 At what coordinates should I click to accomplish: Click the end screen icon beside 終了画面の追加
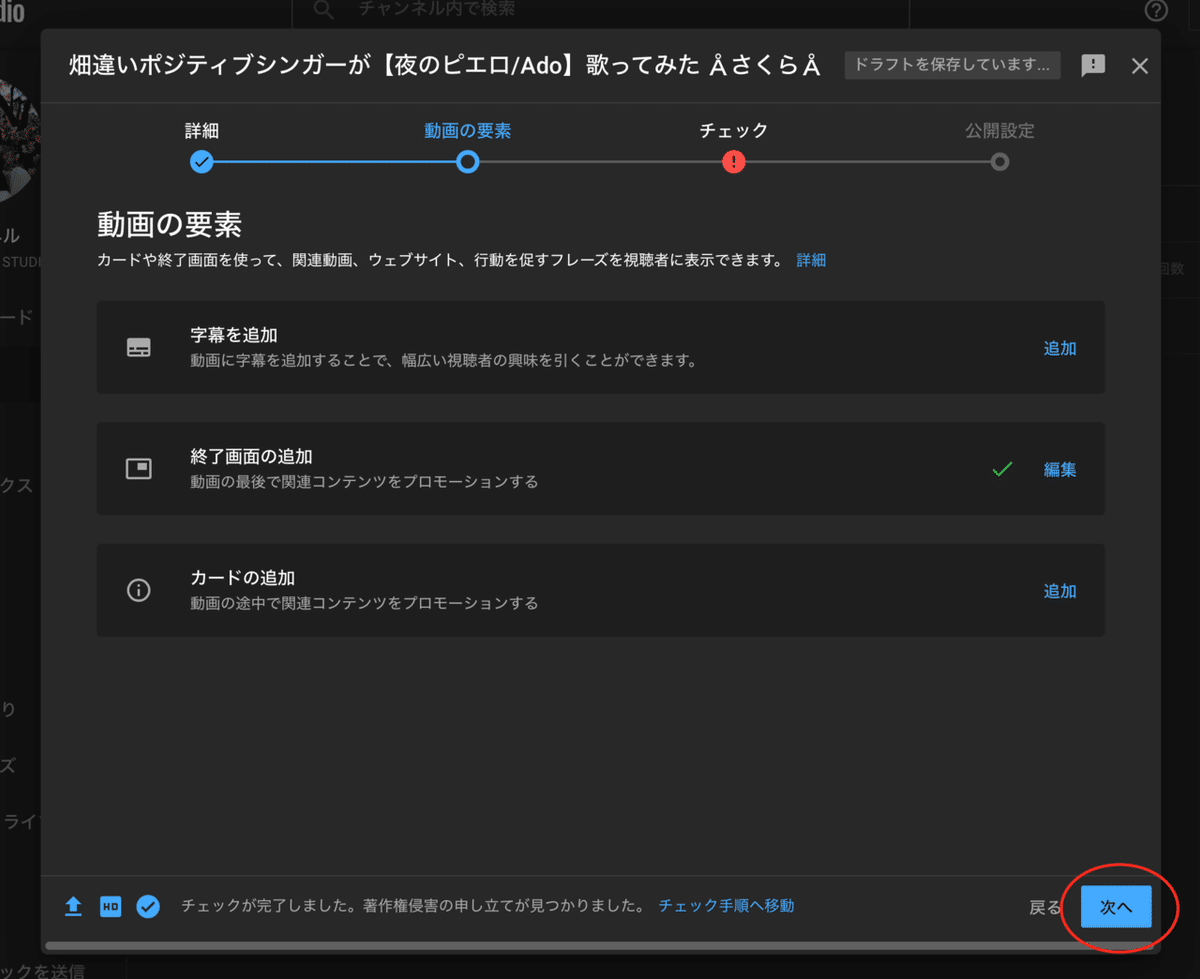[x=139, y=468]
